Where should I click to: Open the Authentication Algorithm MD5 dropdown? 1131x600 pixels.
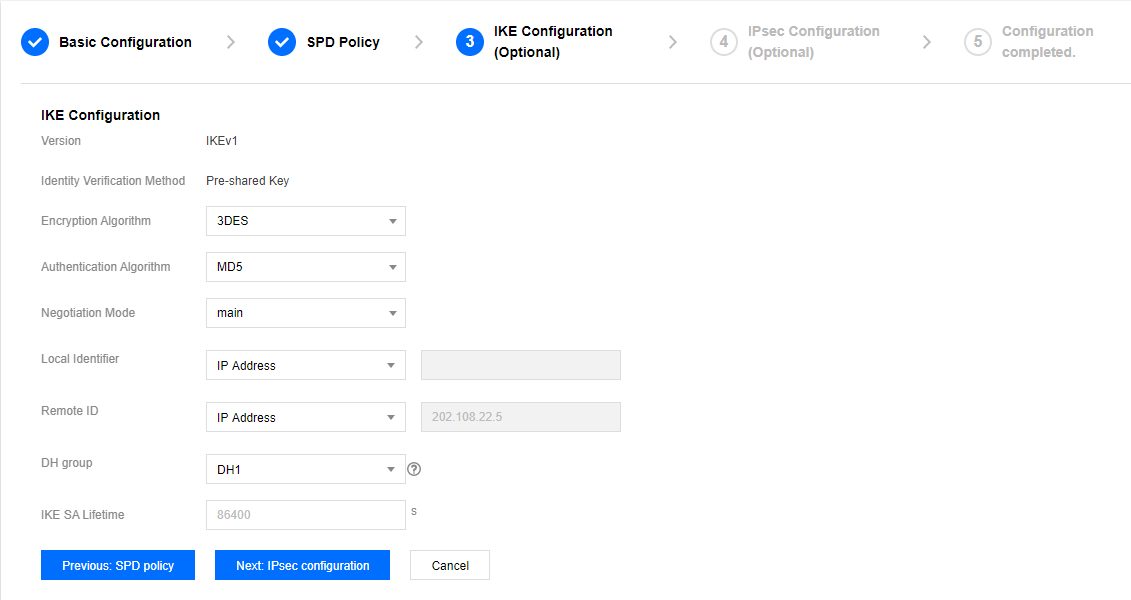pyautogui.click(x=306, y=267)
